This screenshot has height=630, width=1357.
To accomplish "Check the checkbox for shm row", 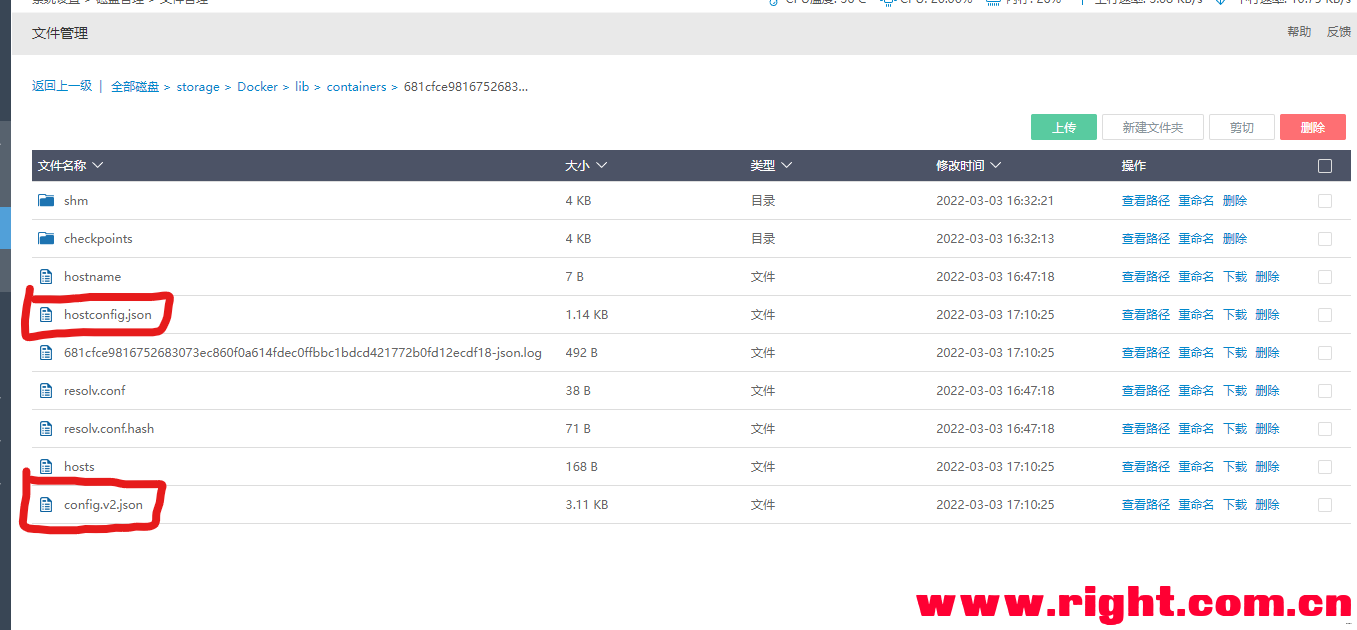I will (x=1325, y=201).
